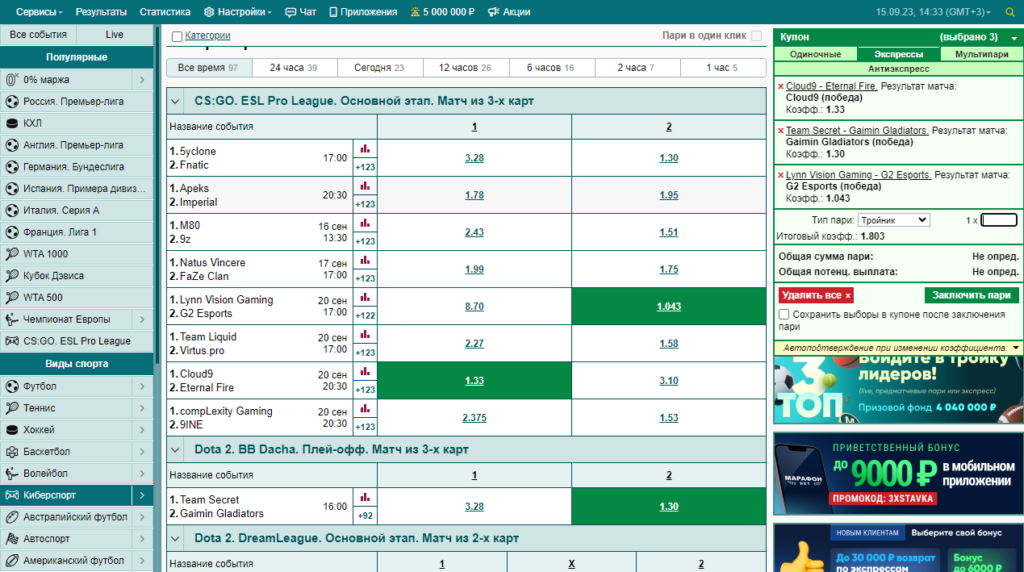Select odds 1.75 for FaZe Clan
The image size is (1024, 572).
(669, 269)
